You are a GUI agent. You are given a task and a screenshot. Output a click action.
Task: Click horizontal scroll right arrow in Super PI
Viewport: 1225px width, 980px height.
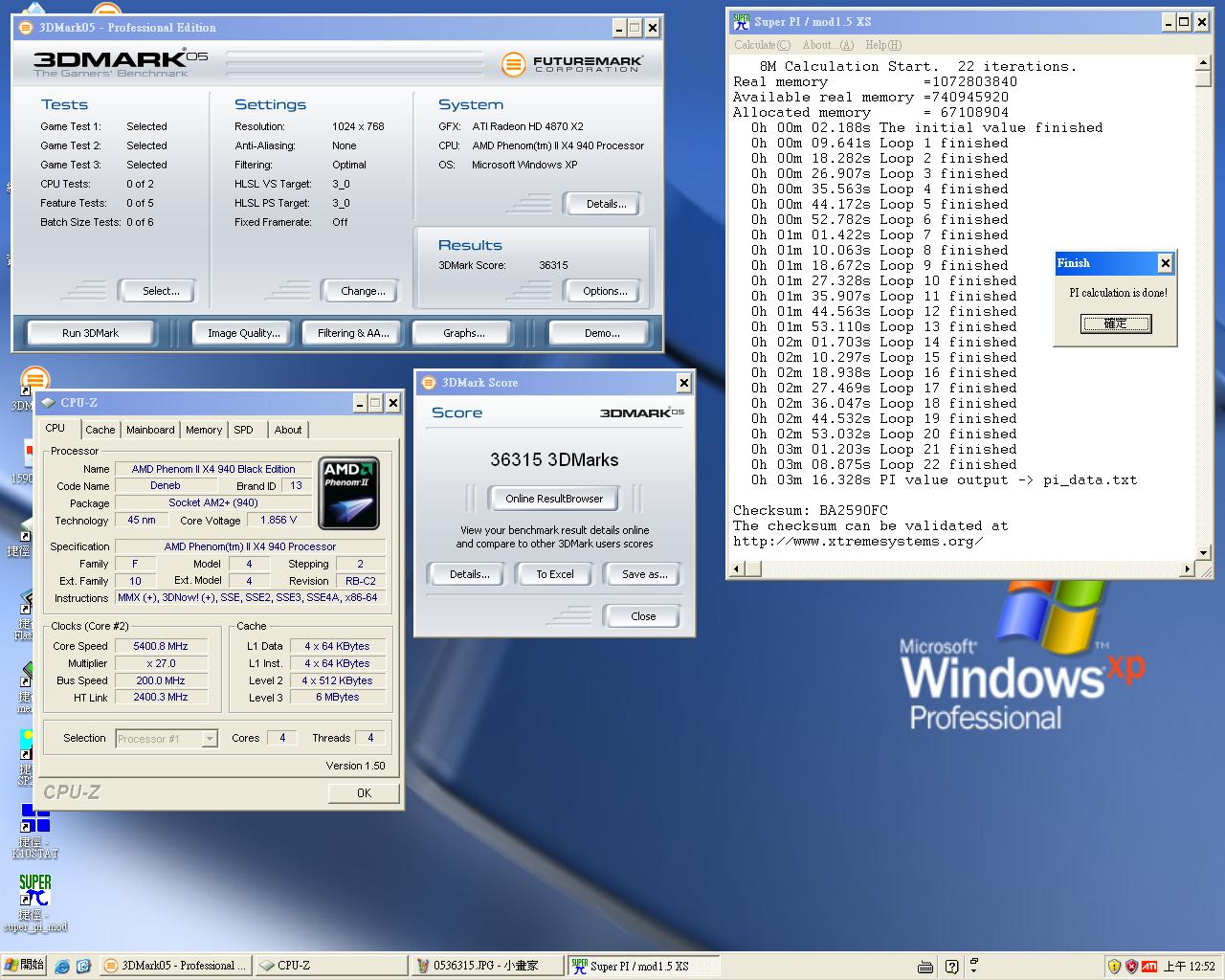point(1187,569)
